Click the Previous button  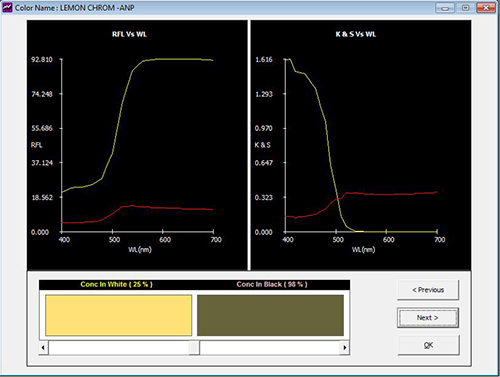428,290
